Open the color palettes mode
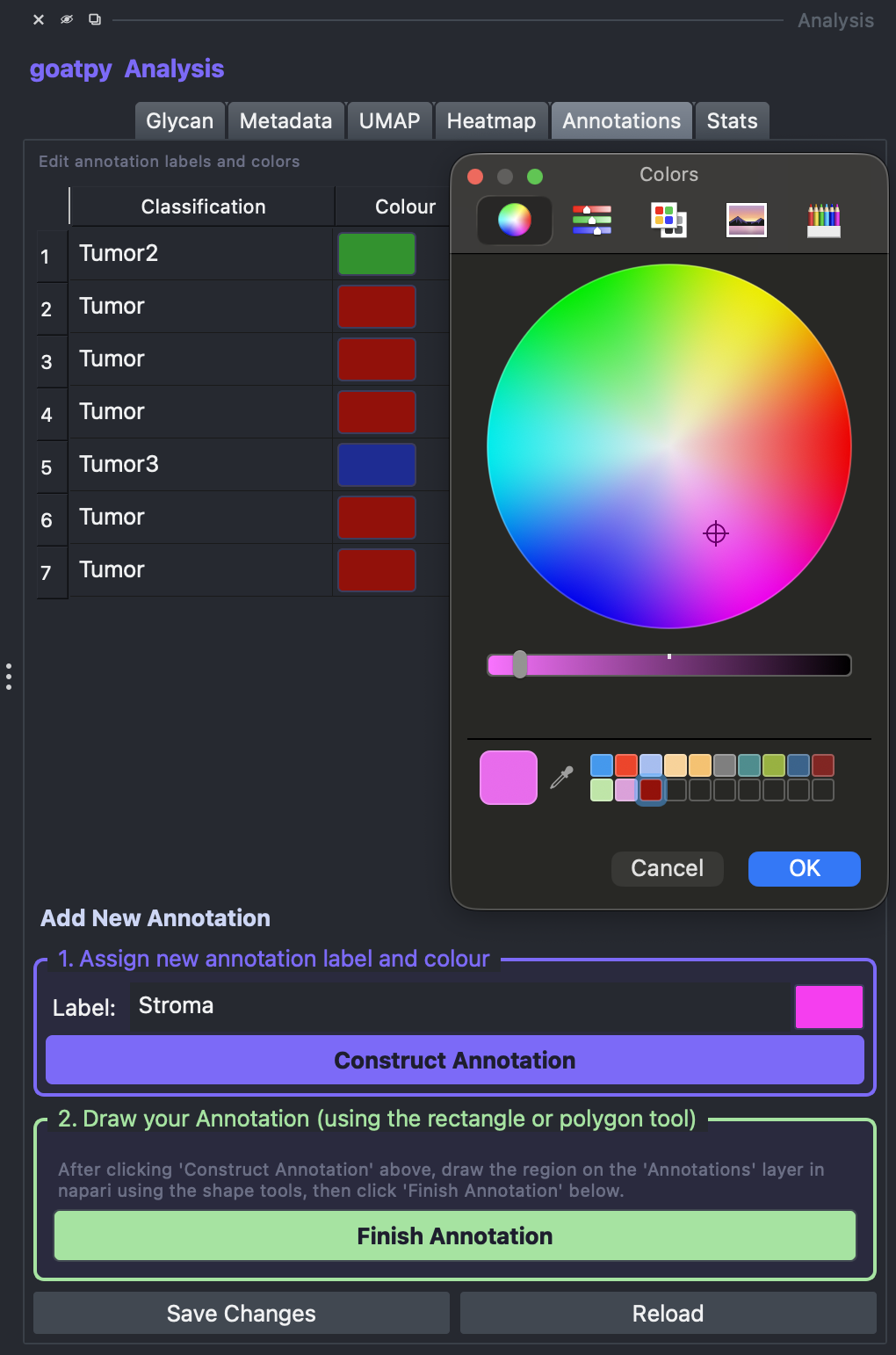896x1355 pixels. (668, 220)
